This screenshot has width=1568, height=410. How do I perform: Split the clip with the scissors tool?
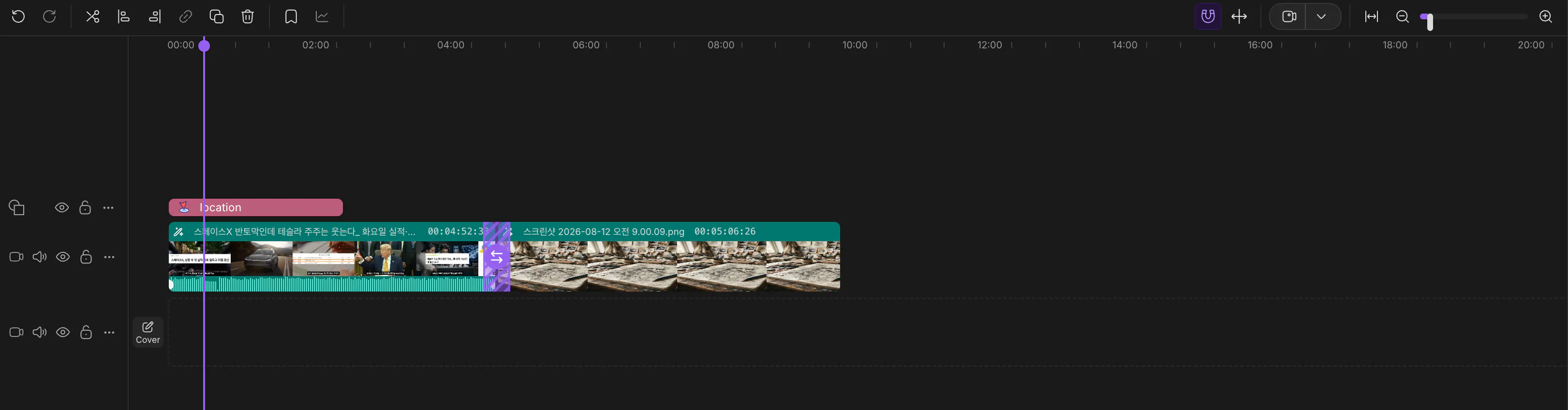92,16
